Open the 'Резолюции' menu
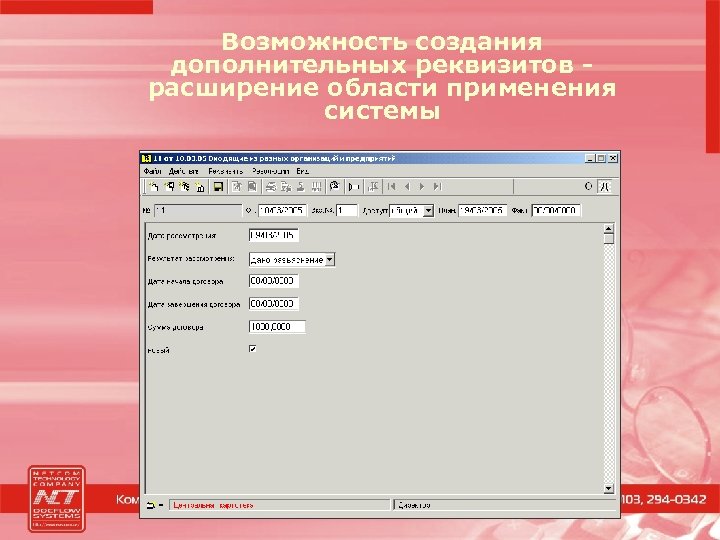 [270, 171]
